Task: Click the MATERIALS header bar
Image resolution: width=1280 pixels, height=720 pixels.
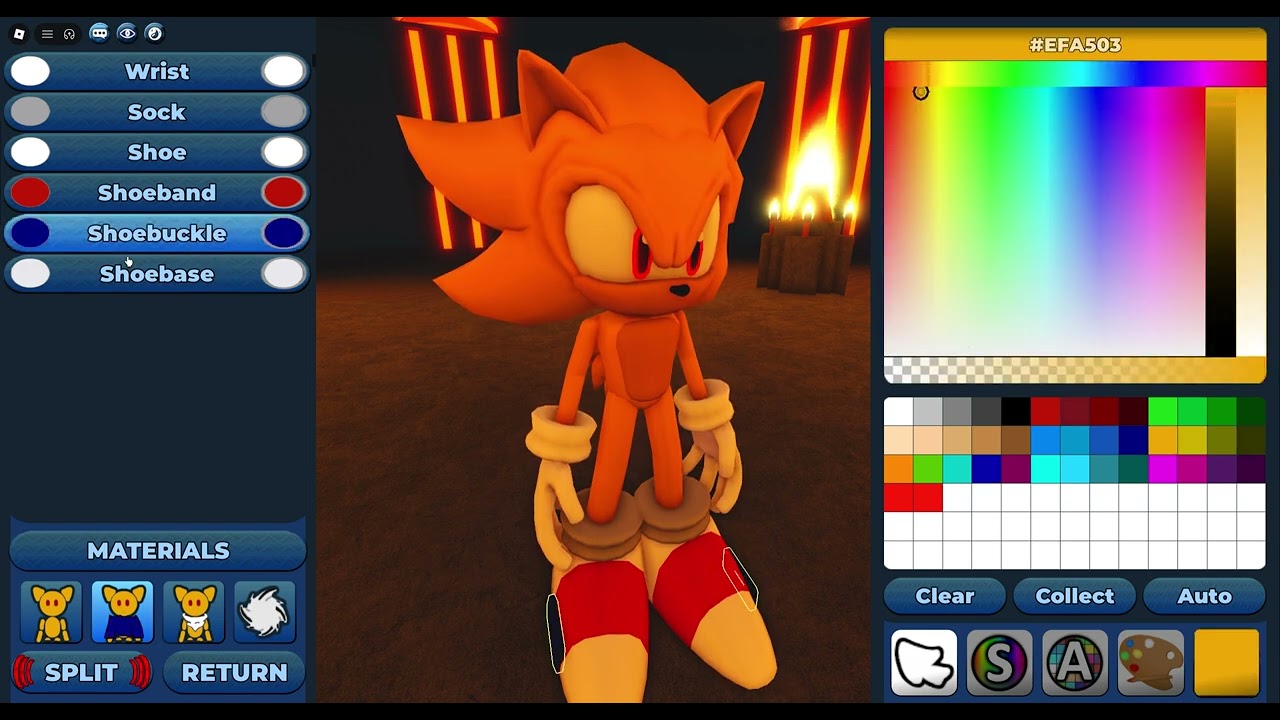Action: tap(158, 551)
